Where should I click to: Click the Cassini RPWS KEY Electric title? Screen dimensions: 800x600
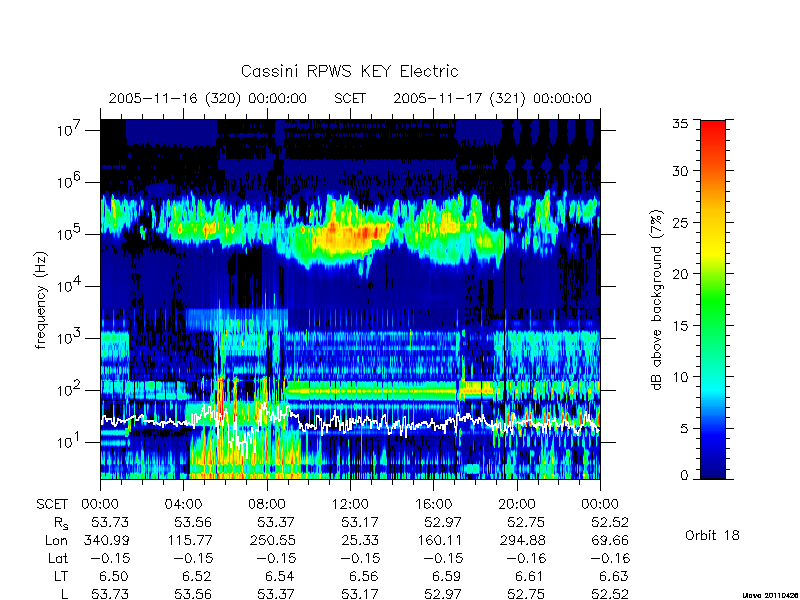pyautogui.click(x=349, y=71)
